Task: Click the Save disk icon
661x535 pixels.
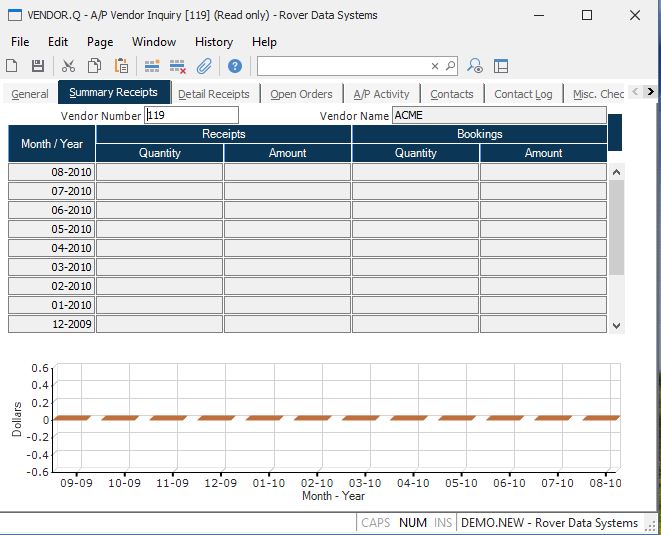Action: 38,66
